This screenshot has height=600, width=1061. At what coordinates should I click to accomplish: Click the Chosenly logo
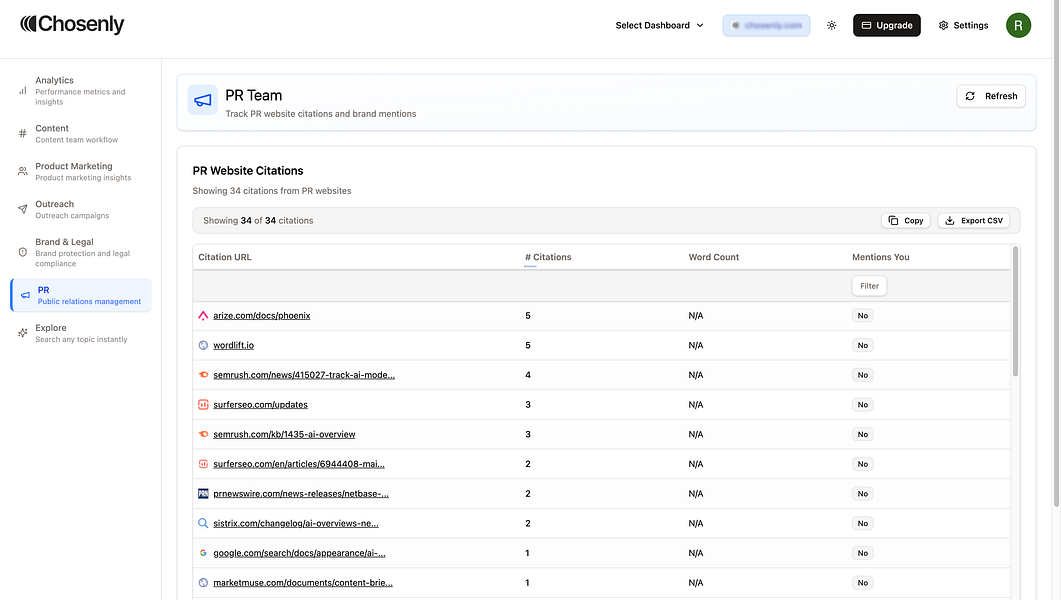[73, 24]
